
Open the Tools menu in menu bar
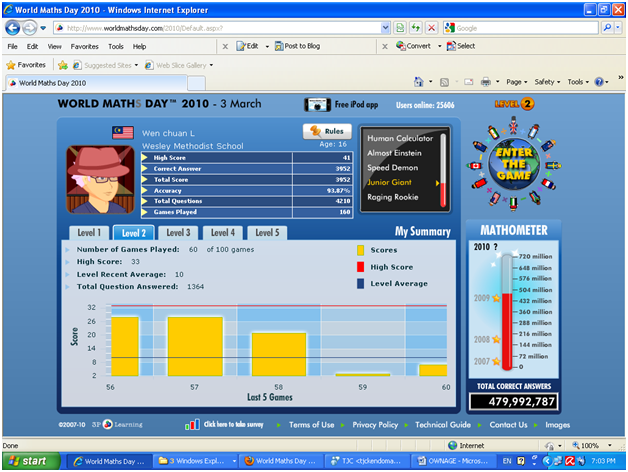pyautogui.click(x=116, y=46)
